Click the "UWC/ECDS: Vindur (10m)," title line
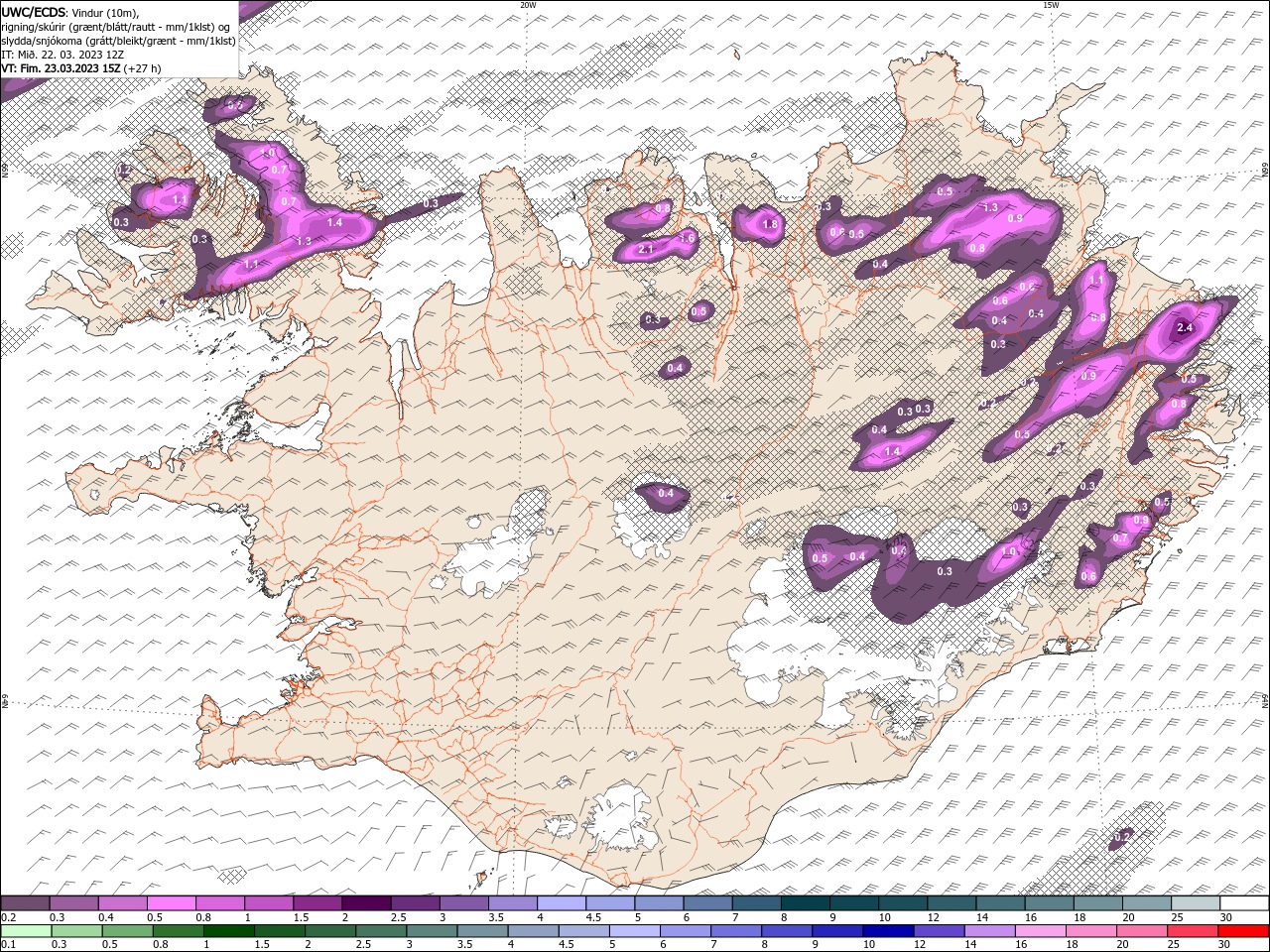1270x952 pixels. tap(70, 12)
